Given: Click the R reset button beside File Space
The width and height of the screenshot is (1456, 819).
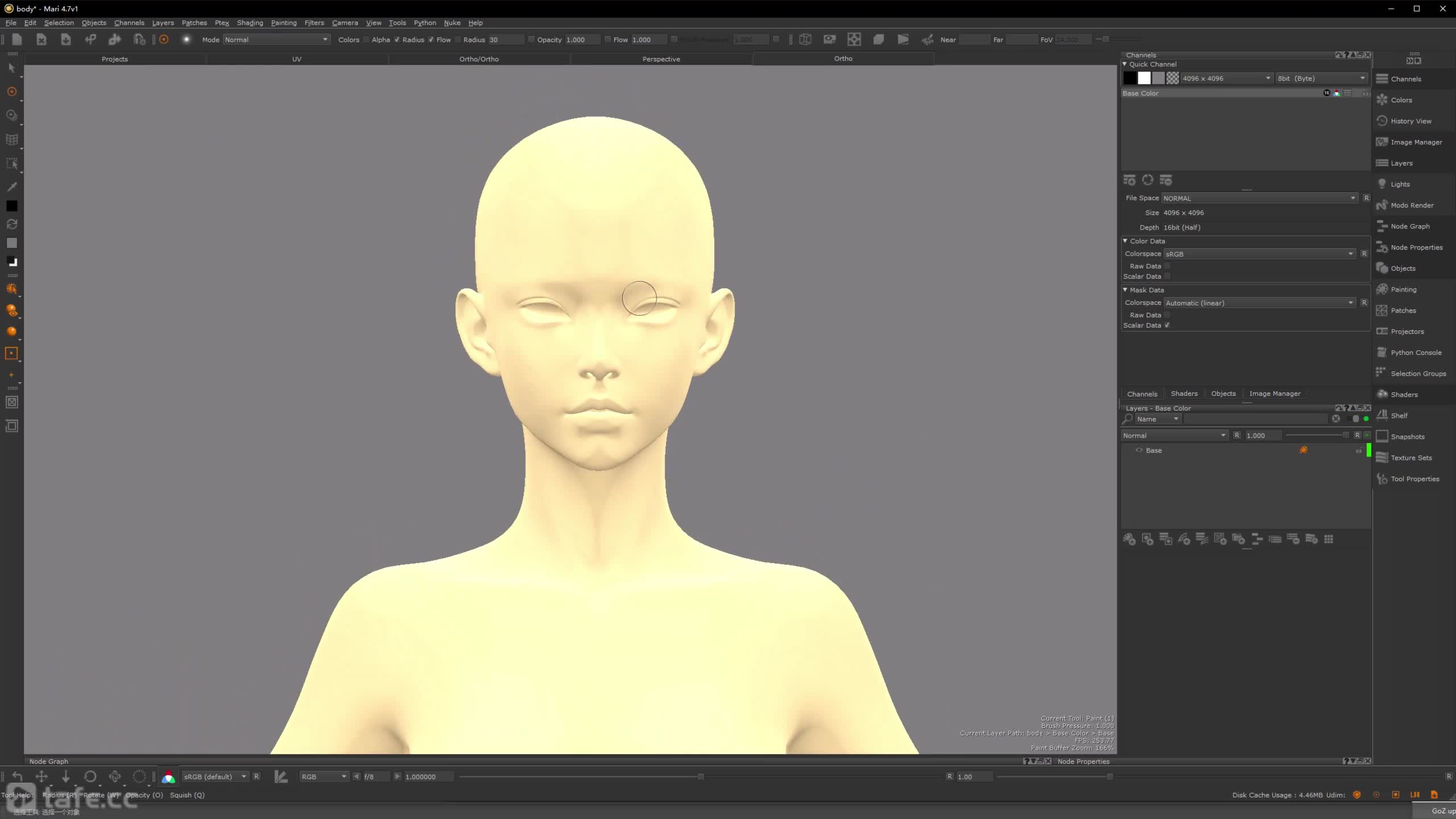Looking at the screenshot, I should pos(1366,198).
